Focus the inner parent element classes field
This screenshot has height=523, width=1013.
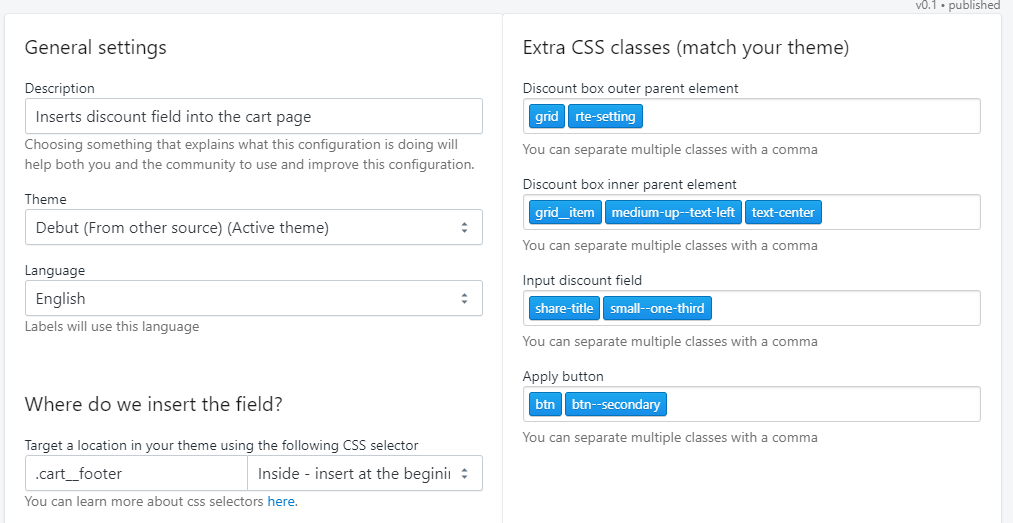click(x=900, y=213)
